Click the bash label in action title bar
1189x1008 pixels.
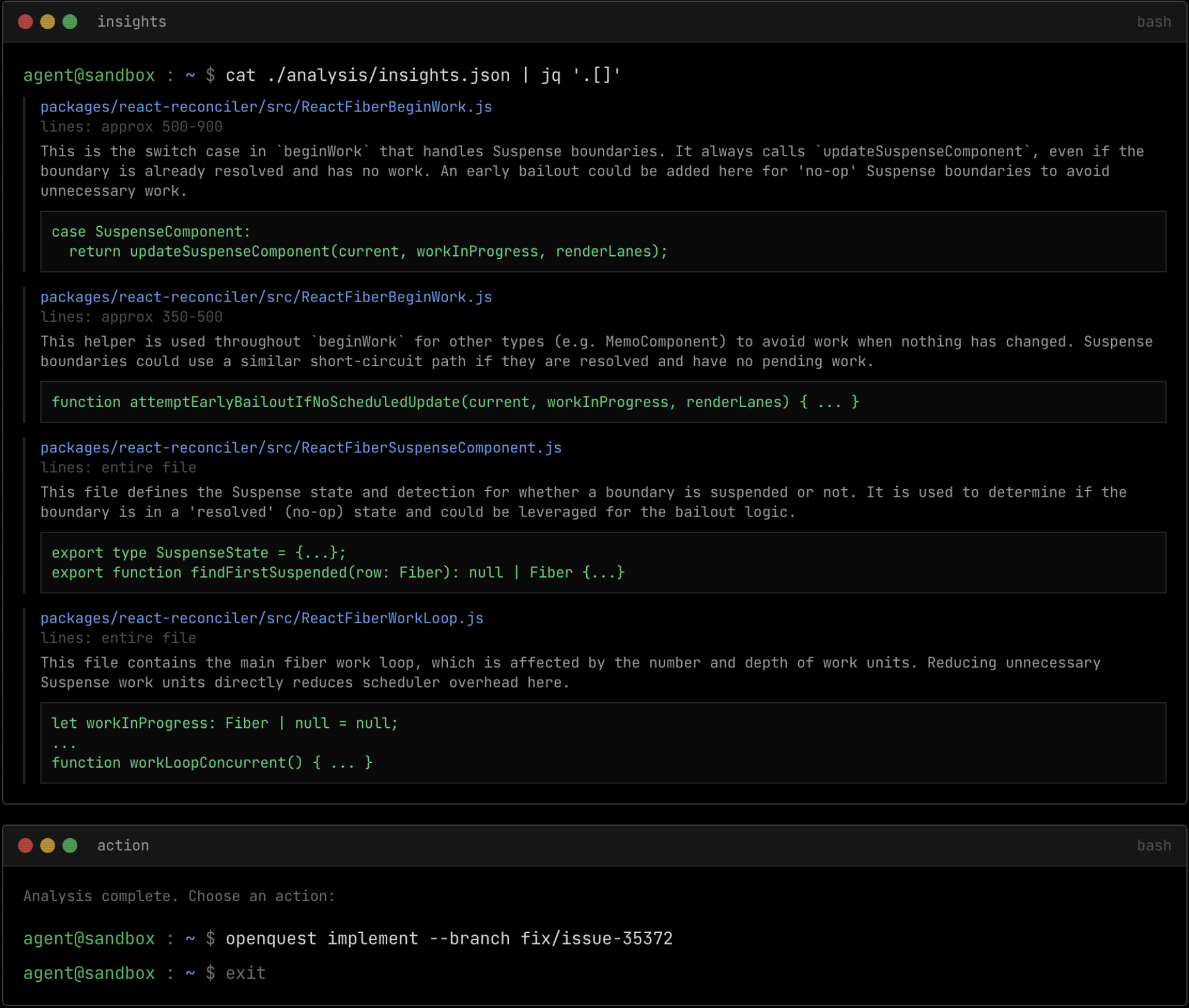(1153, 845)
